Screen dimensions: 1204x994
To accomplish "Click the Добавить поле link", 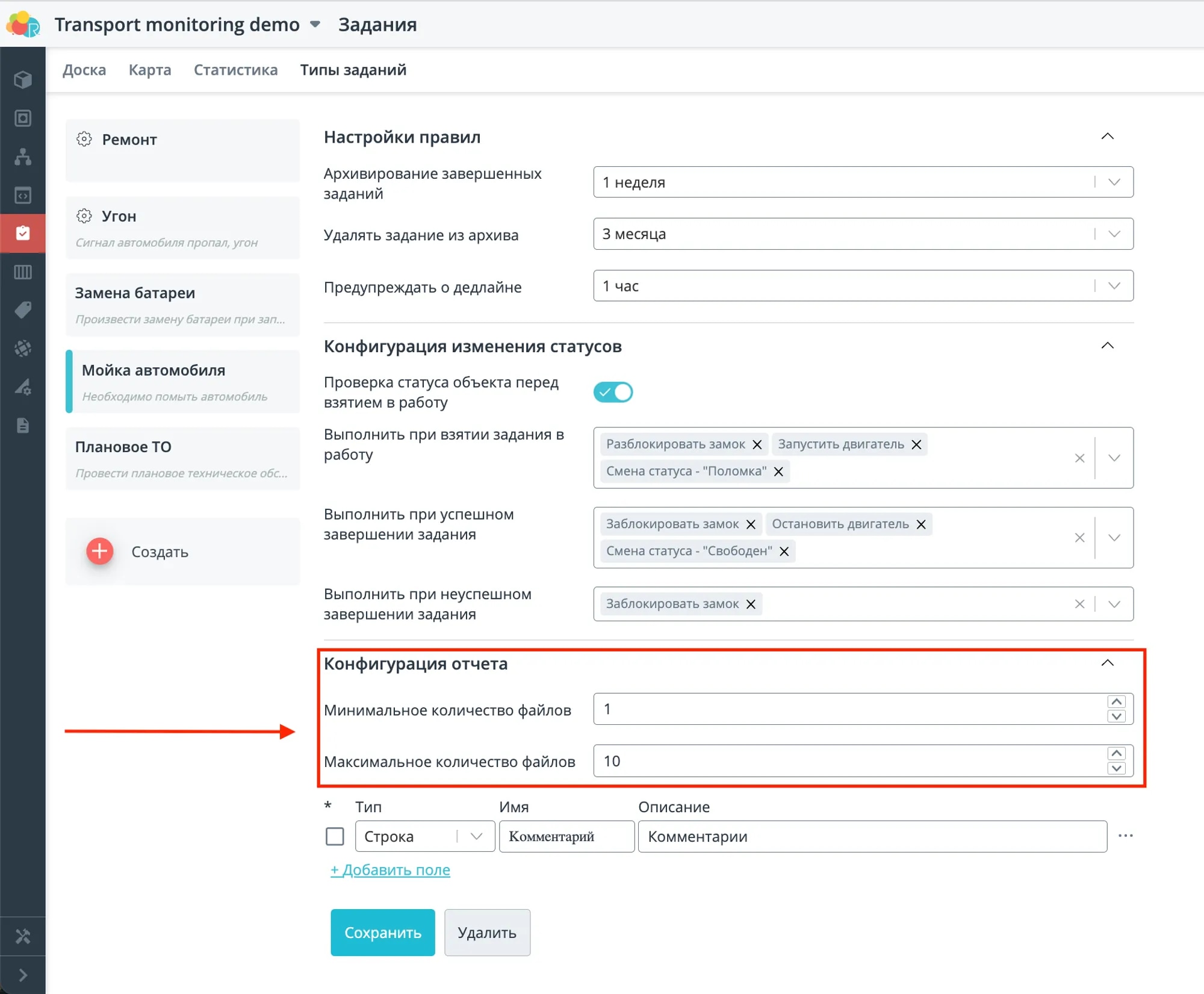I will click(x=390, y=869).
